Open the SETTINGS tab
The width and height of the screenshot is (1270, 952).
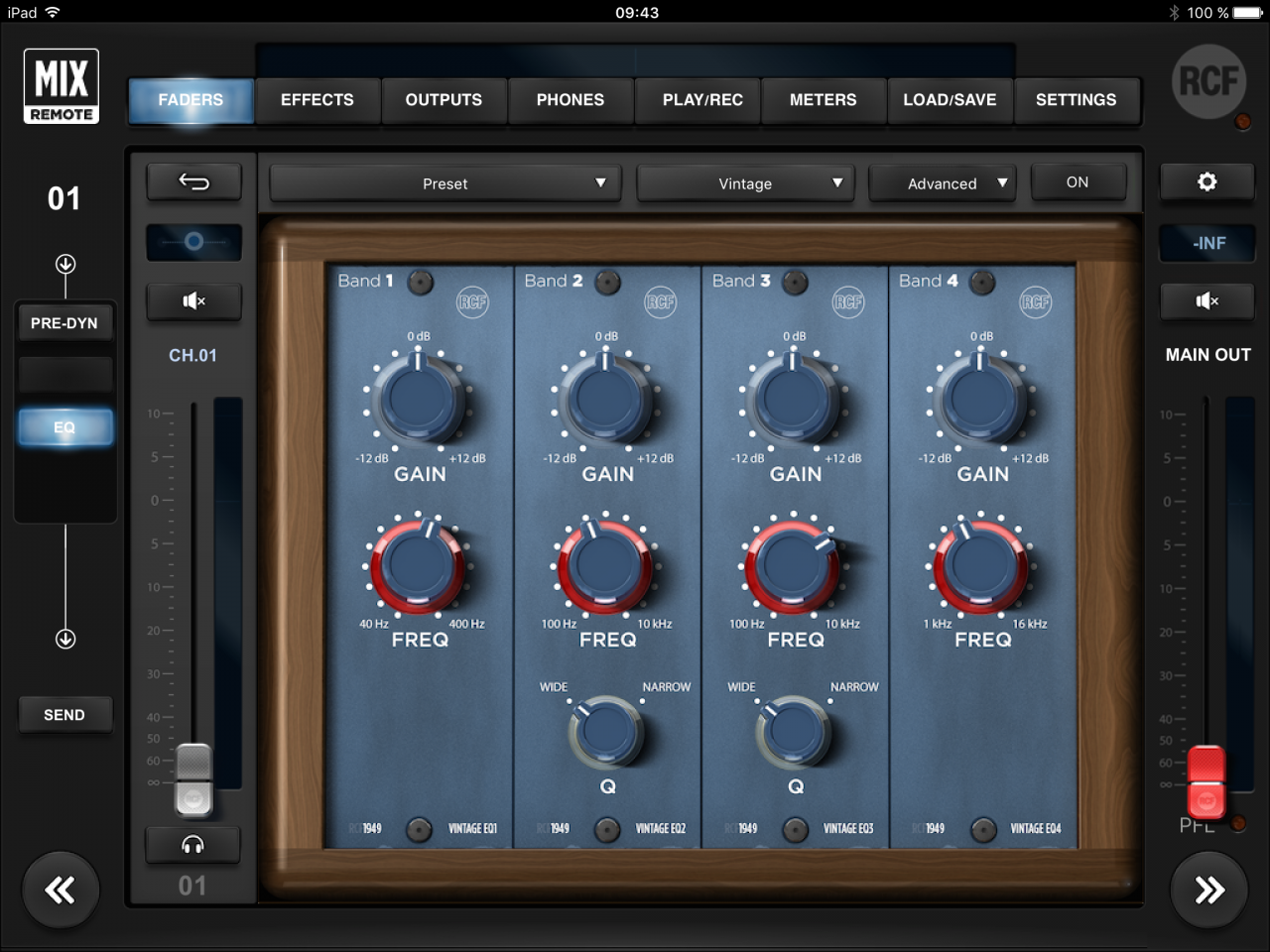pyautogui.click(x=1077, y=100)
